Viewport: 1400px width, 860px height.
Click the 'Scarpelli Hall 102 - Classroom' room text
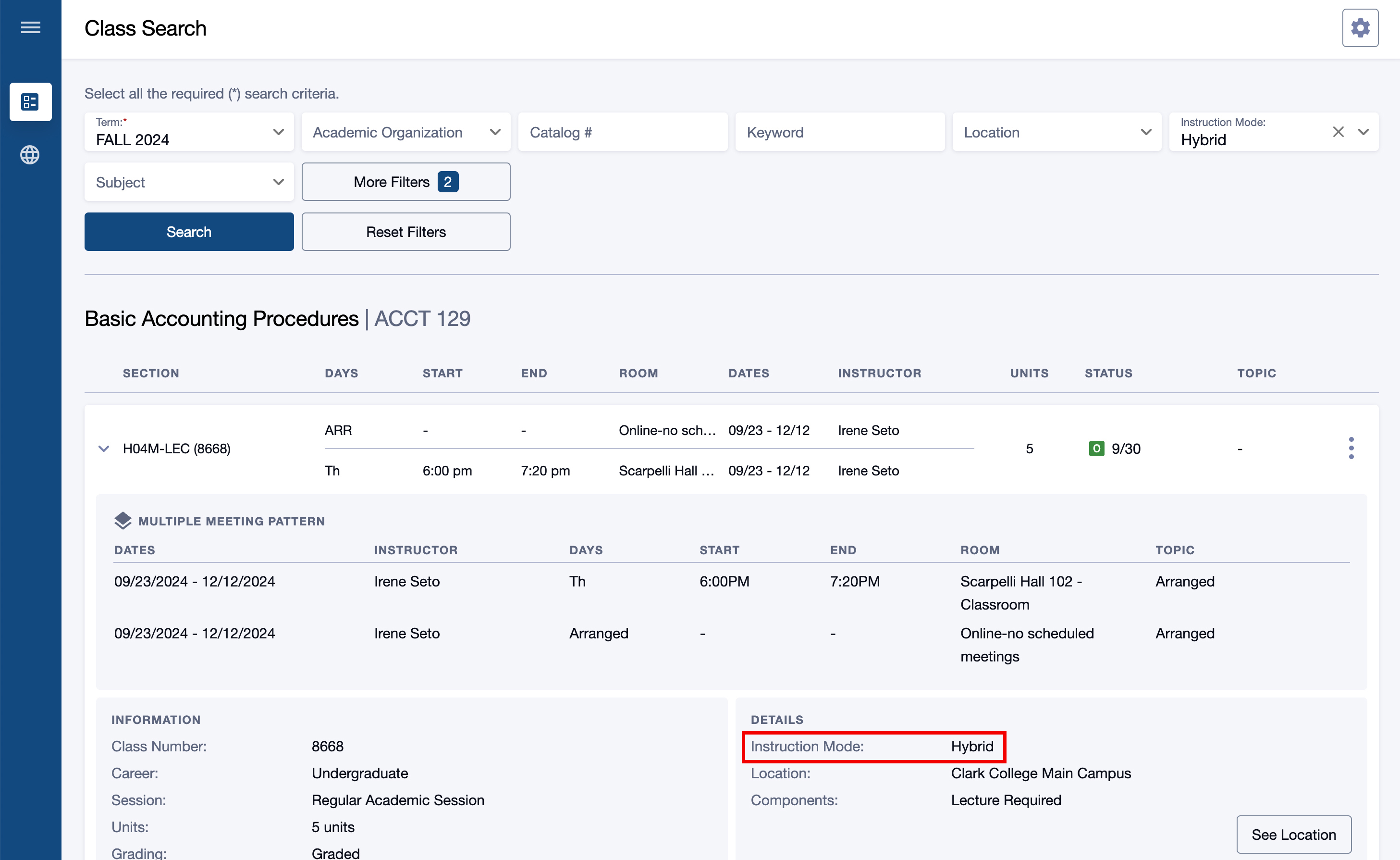(1021, 593)
